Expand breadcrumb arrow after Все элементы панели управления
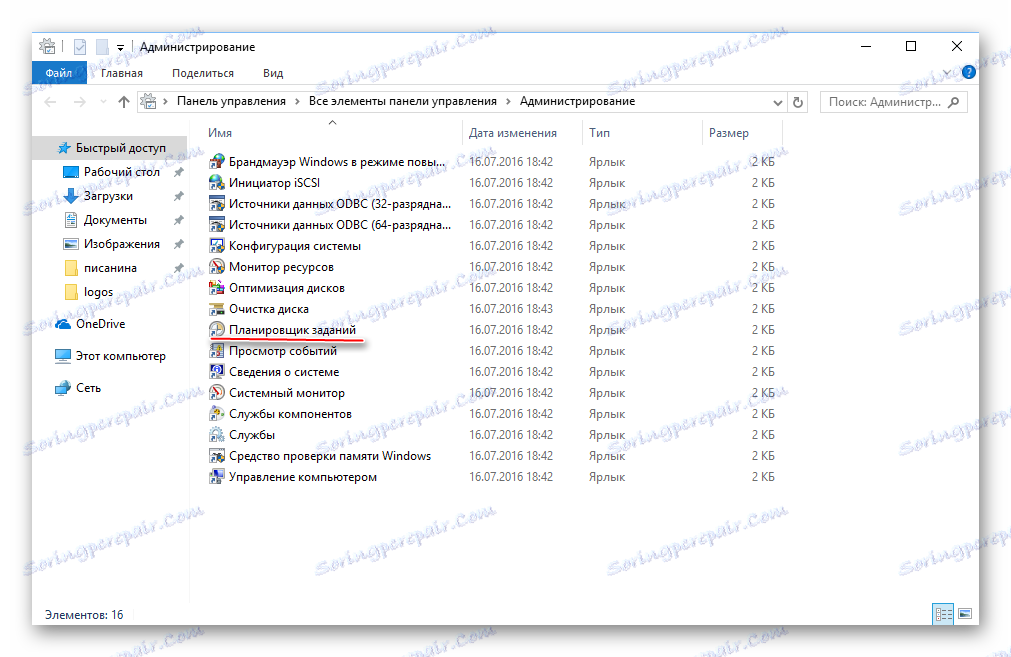This screenshot has width=1011, height=657. [509, 101]
